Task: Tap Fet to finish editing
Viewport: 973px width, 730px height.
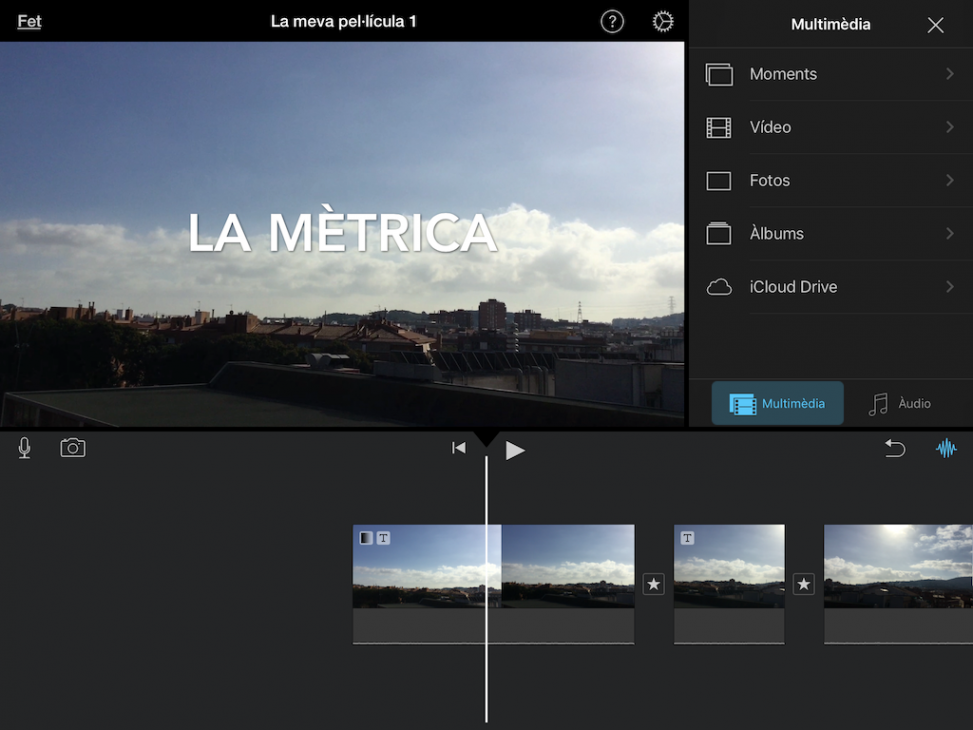Action: (x=30, y=22)
